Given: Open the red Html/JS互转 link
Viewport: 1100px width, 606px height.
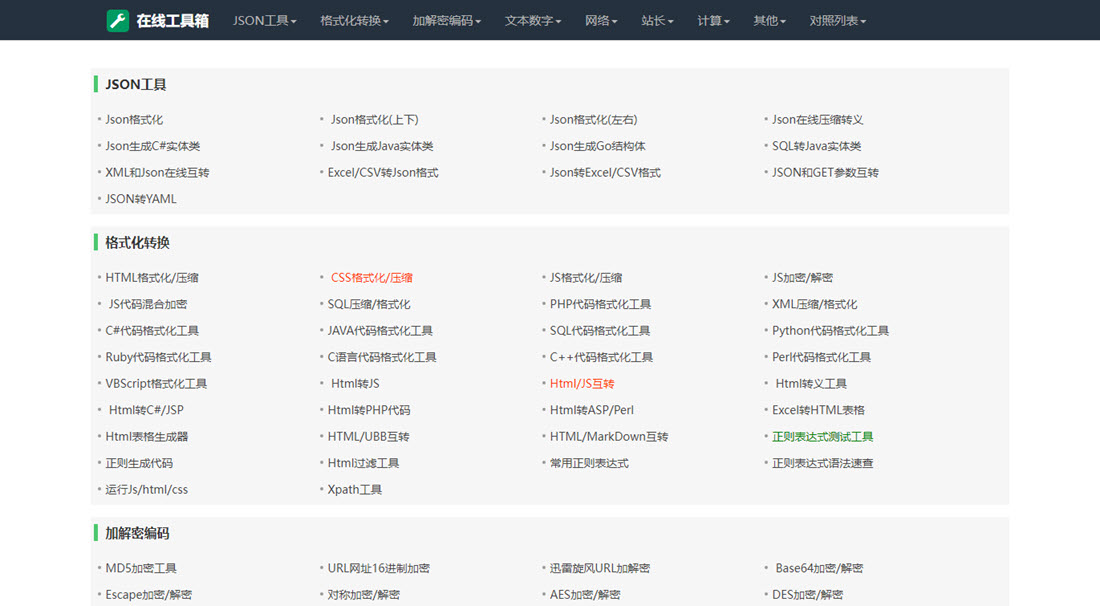Looking at the screenshot, I should 582,383.
